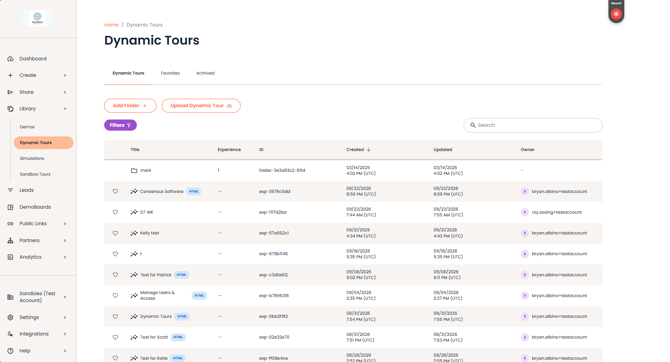Favorite the Kelly test tour
The width and height of the screenshot is (670, 362).
pyautogui.click(x=115, y=233)
